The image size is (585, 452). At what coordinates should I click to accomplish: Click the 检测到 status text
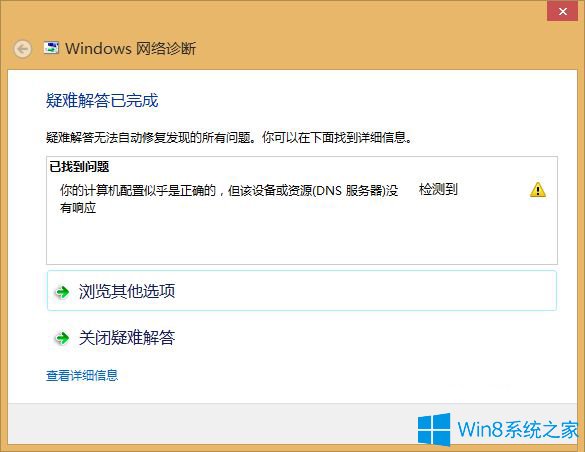pos(438,189)
